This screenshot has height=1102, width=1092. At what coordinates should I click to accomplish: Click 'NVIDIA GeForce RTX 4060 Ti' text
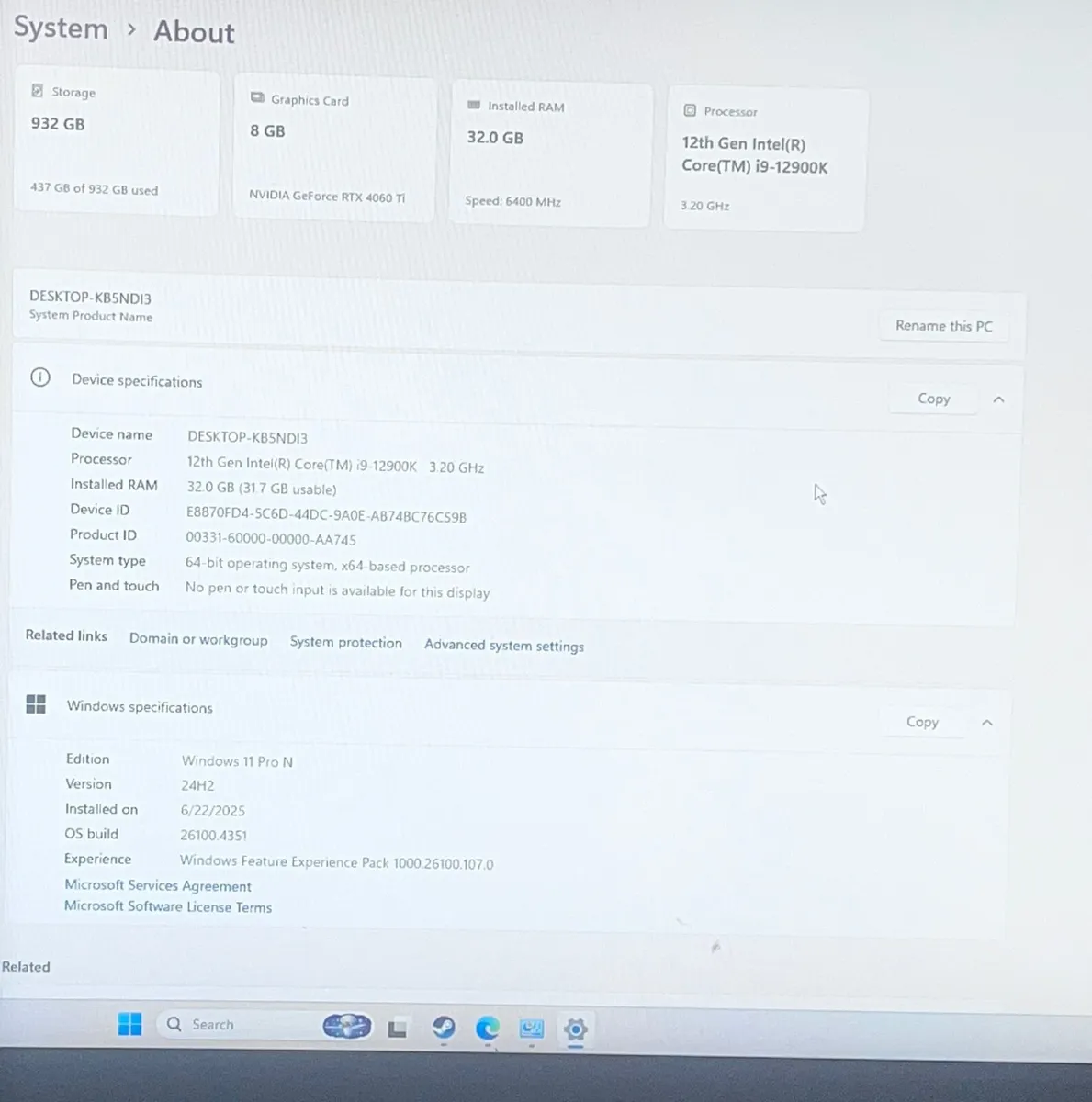tap(327, 196)
